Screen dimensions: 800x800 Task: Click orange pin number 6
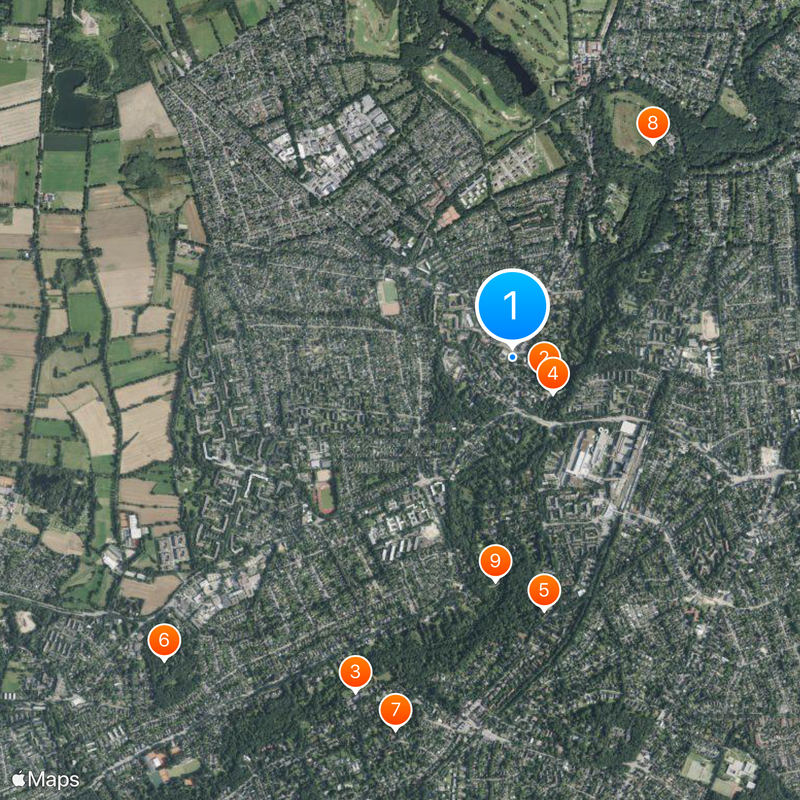click(164, 640)
